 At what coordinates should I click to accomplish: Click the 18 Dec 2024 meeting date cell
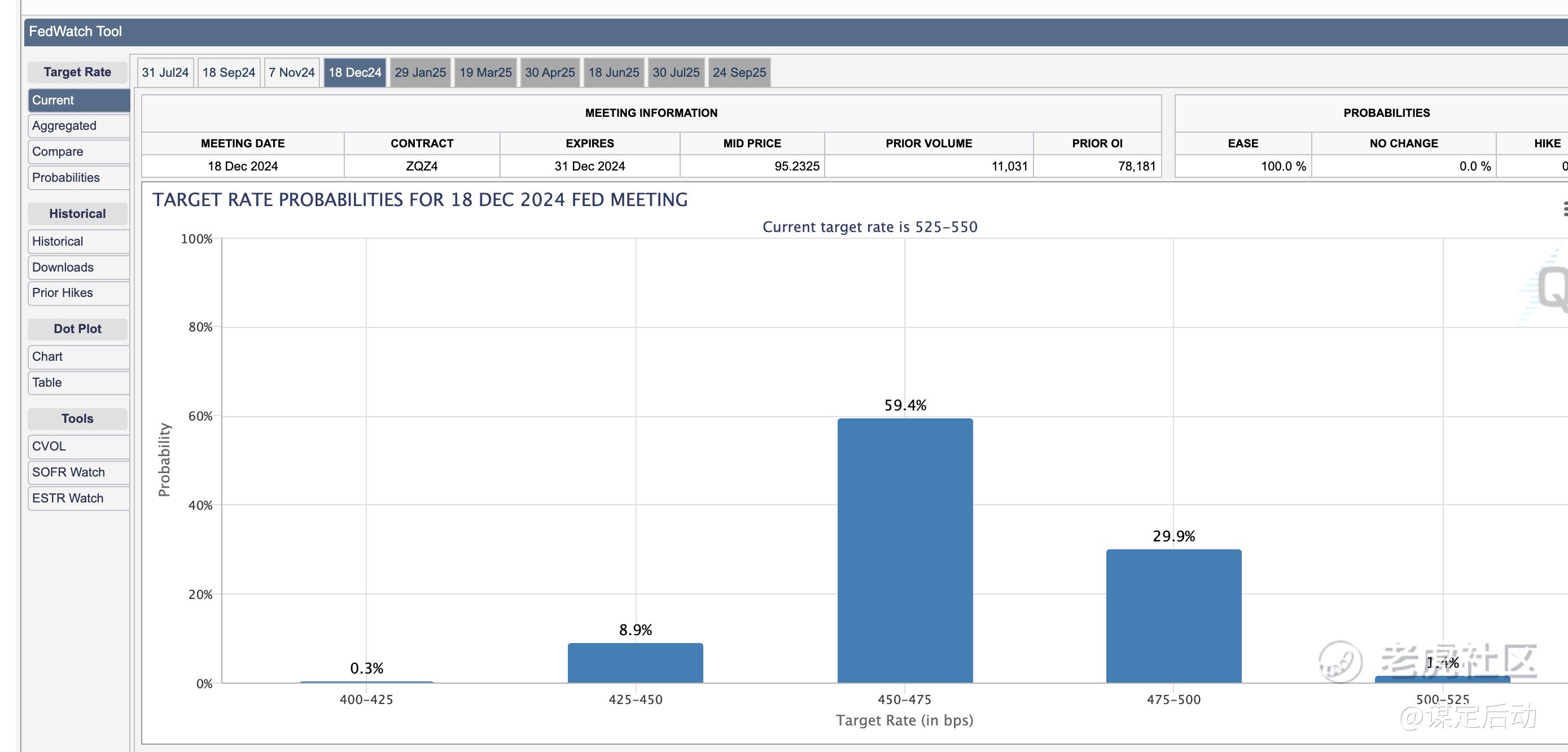(x=243, y=166)
